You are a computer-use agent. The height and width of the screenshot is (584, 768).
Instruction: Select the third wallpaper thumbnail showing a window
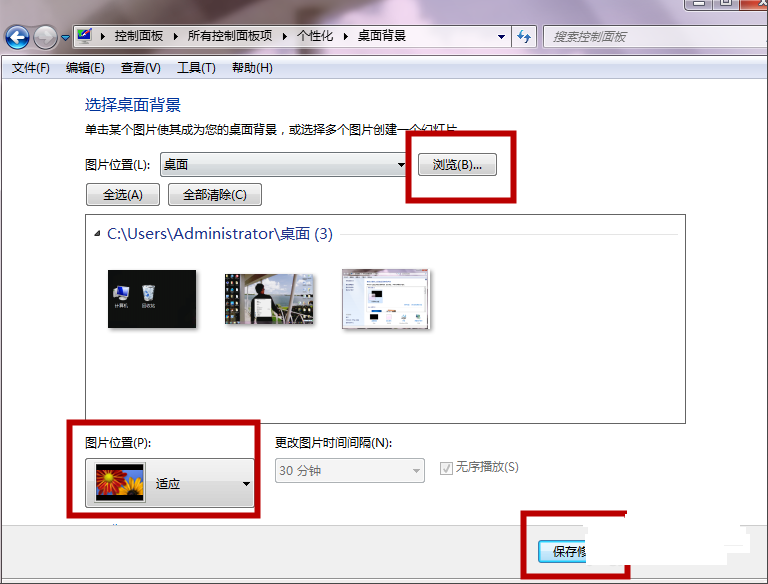386,299
